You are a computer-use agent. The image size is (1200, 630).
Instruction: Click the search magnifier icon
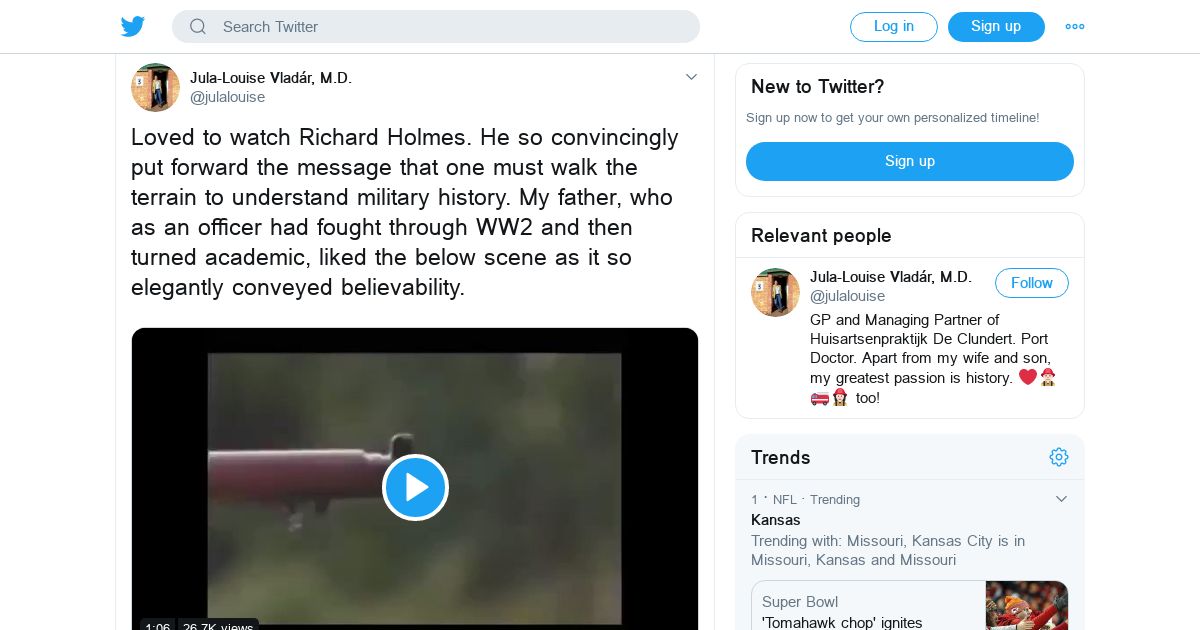click(198, 27)
